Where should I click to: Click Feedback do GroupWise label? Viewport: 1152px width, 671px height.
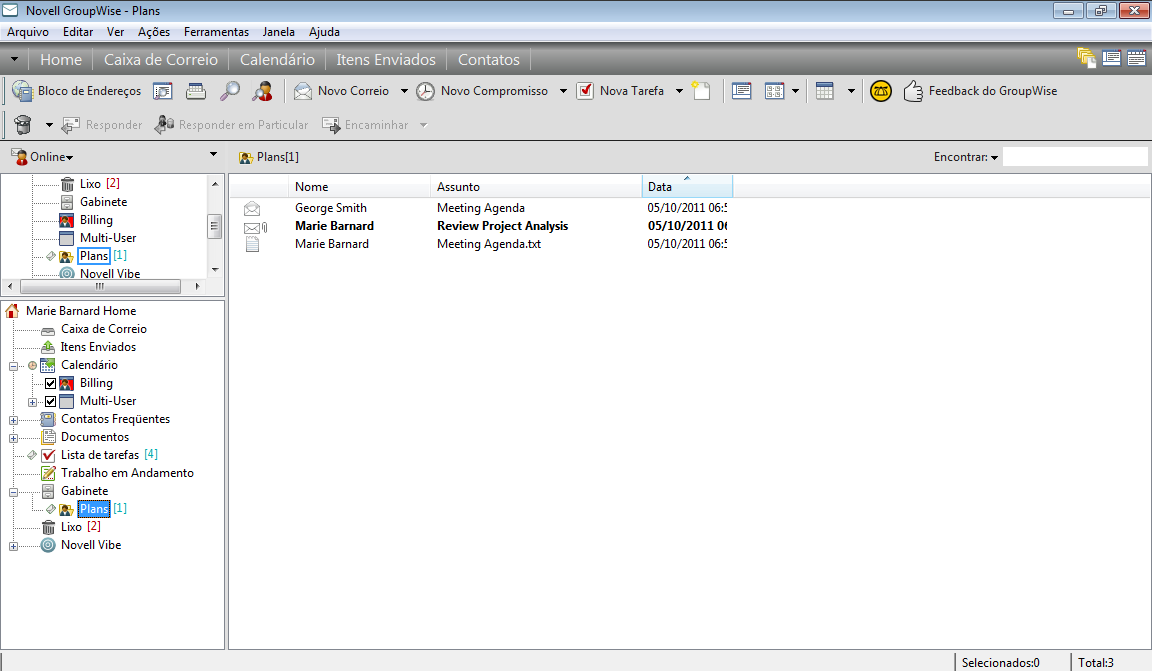tap(993, 91)
